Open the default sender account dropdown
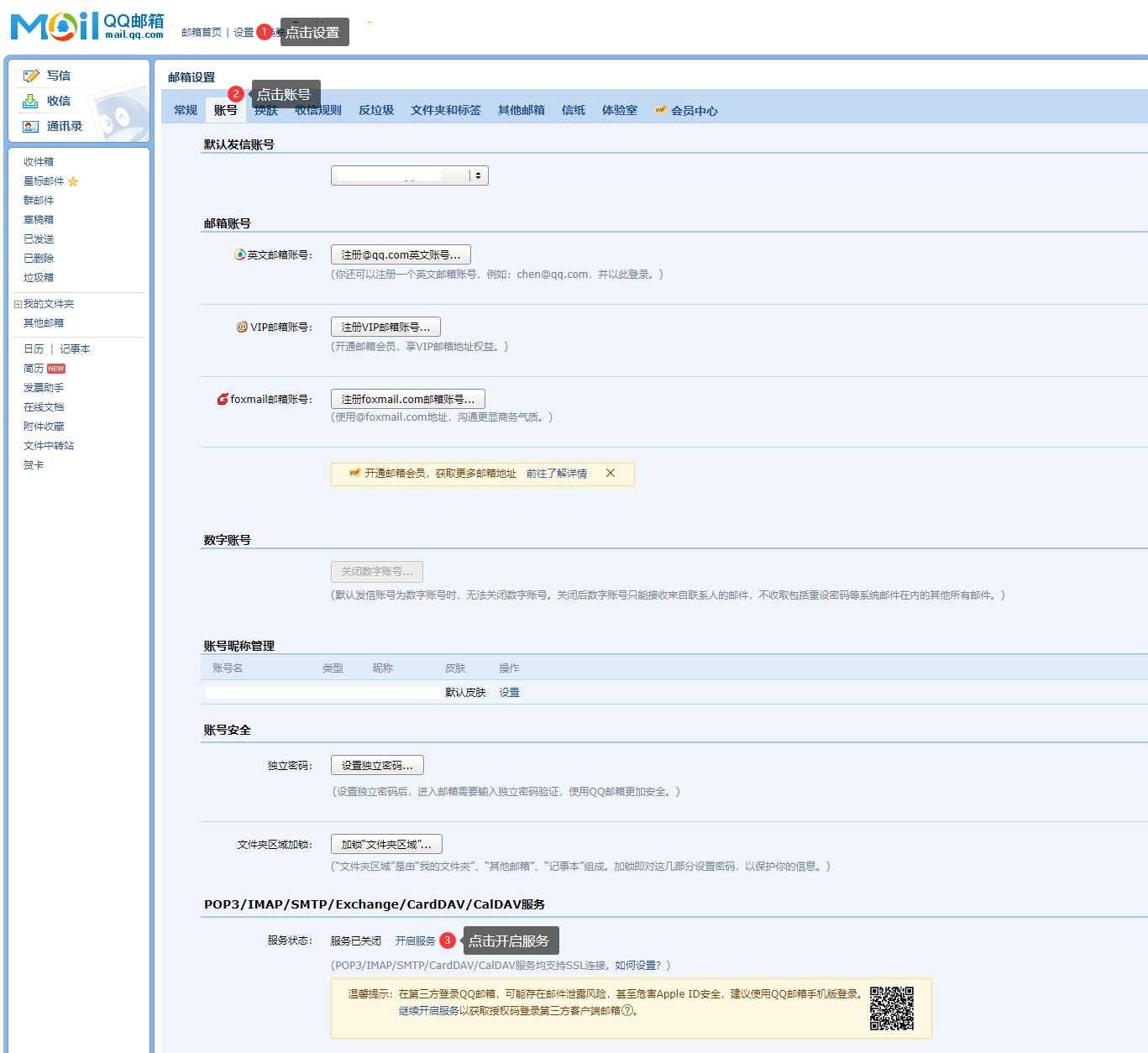The height and width of the screenshot is (1053, 1148). click(478, 175)
